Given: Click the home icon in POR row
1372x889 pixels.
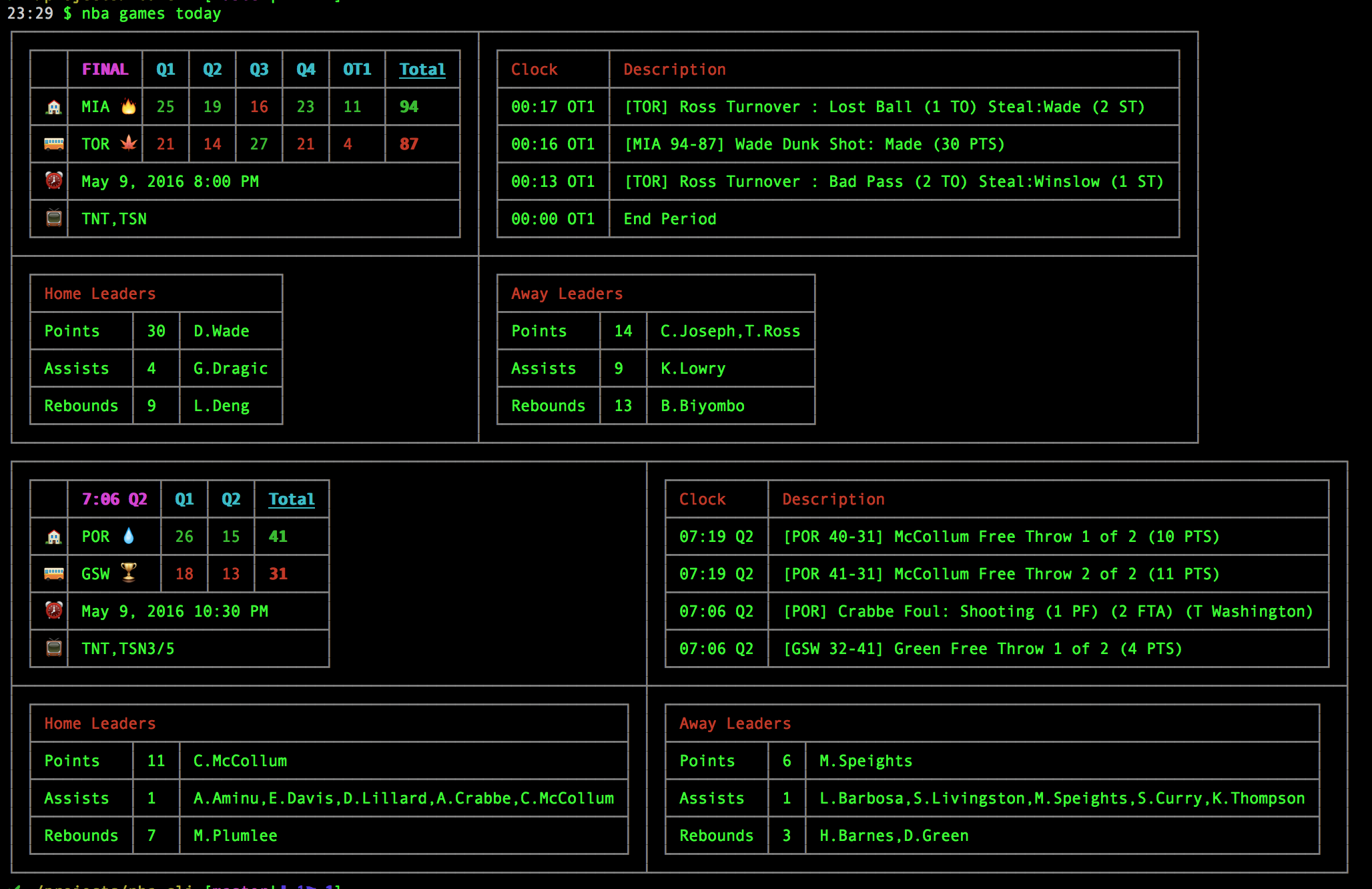Looking at the screenshot, I should pos(54,537).
